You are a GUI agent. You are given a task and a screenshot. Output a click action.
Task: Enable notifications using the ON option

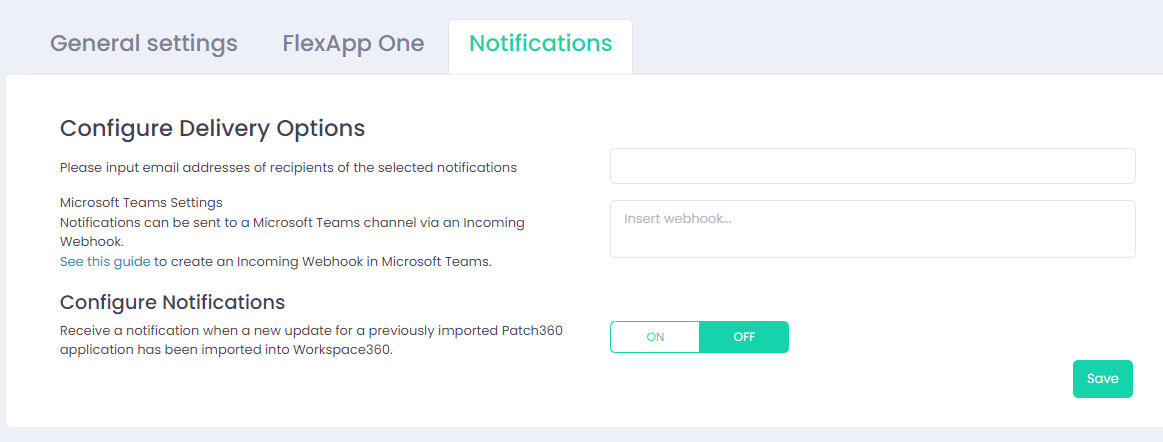[x=655, y=337]
